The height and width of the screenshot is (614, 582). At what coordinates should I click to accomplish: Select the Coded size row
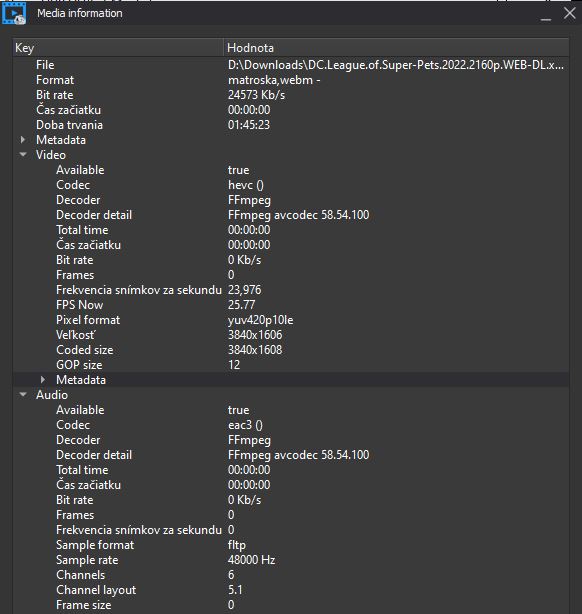coord(291,350)
